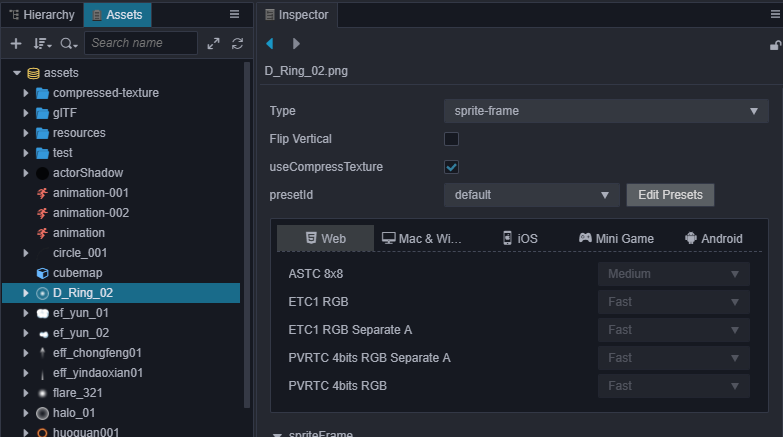Select the iOS platform tab
This screenshot has height=437, width=783.
pyautogui.click(x=520, y=238)
